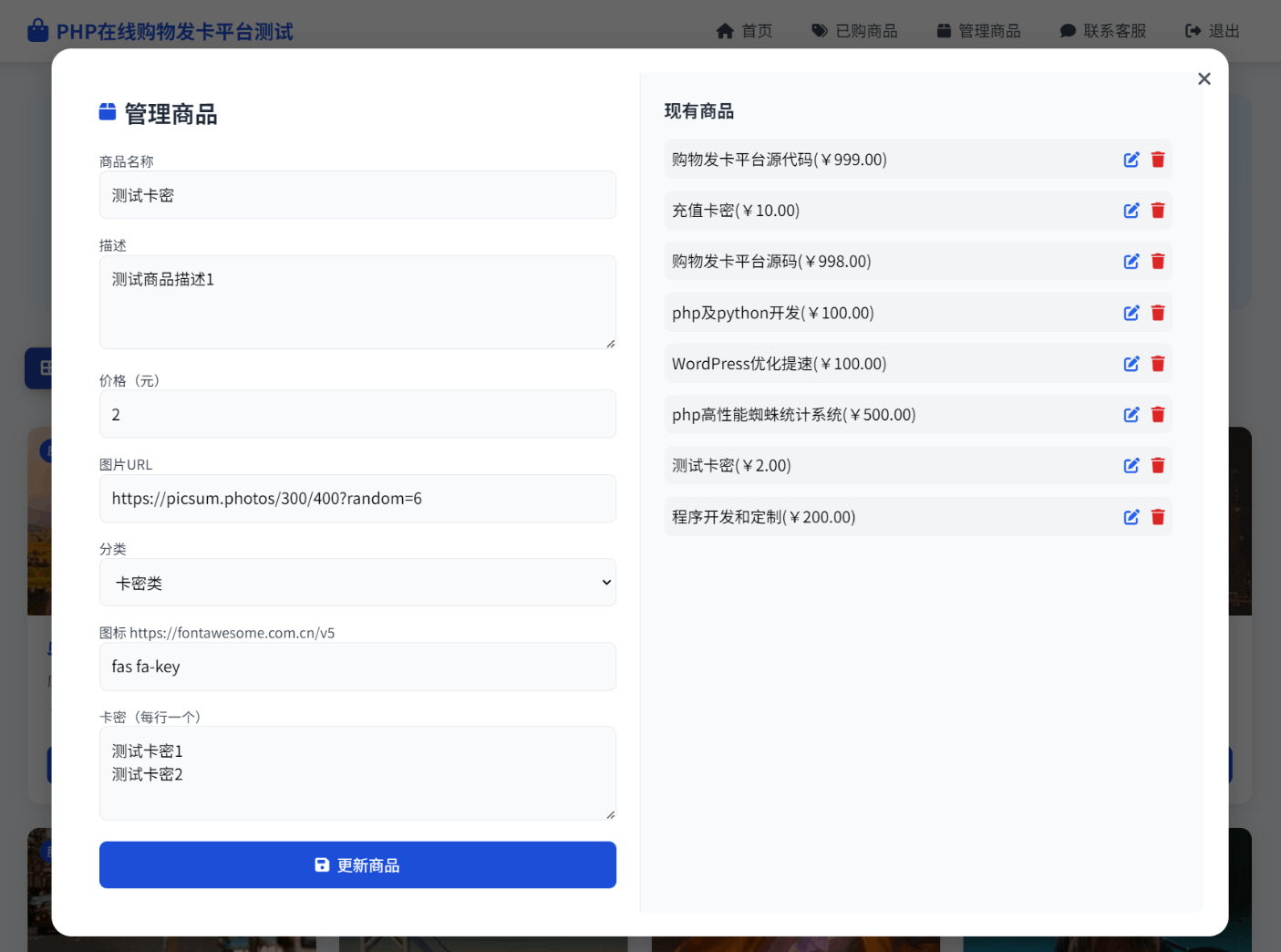Edit php高性能蜘蛛统计系统 product
The image size is (1281, 952).
1131,415
